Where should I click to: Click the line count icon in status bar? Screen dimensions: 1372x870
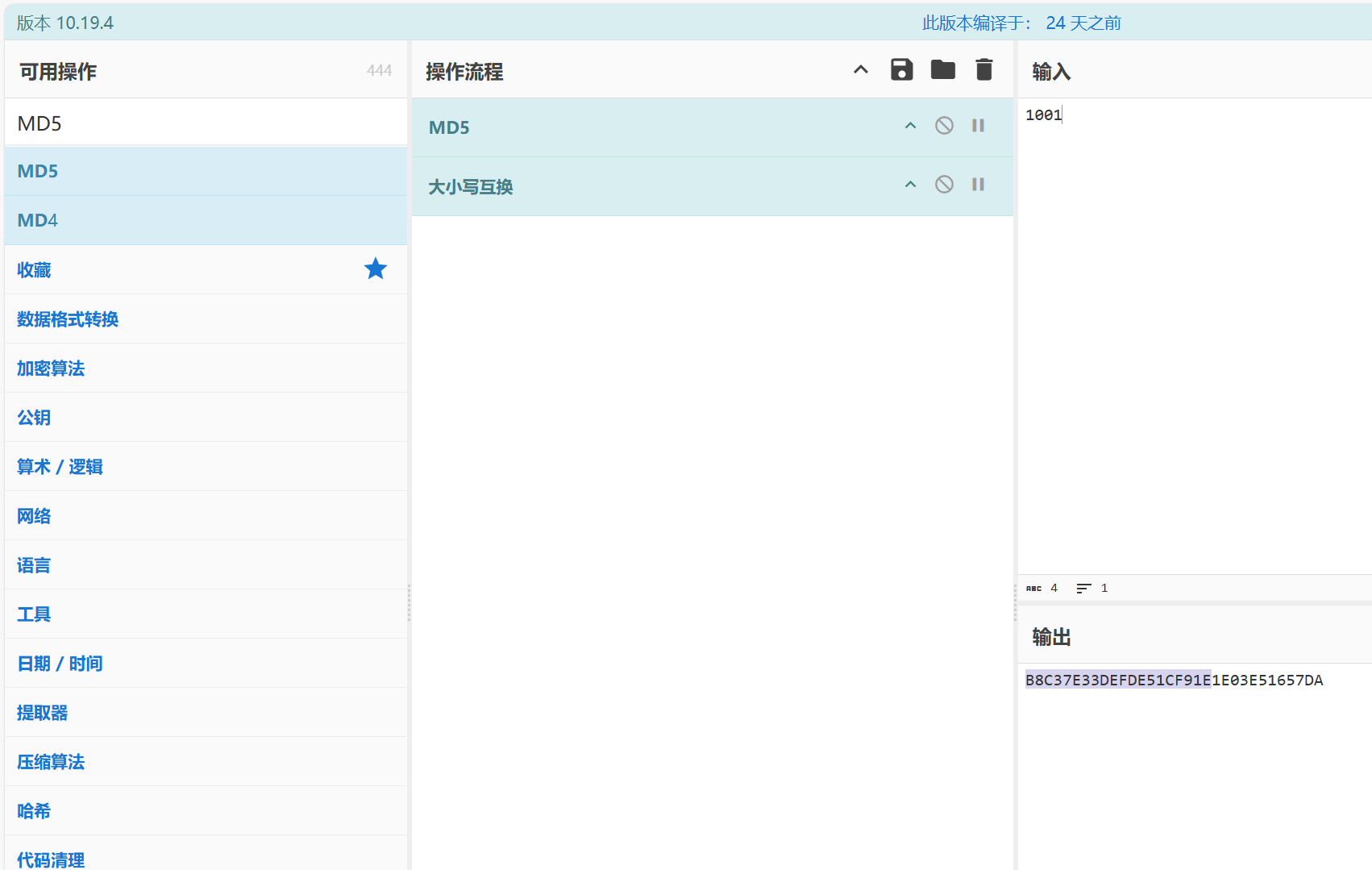point(1083,589)
